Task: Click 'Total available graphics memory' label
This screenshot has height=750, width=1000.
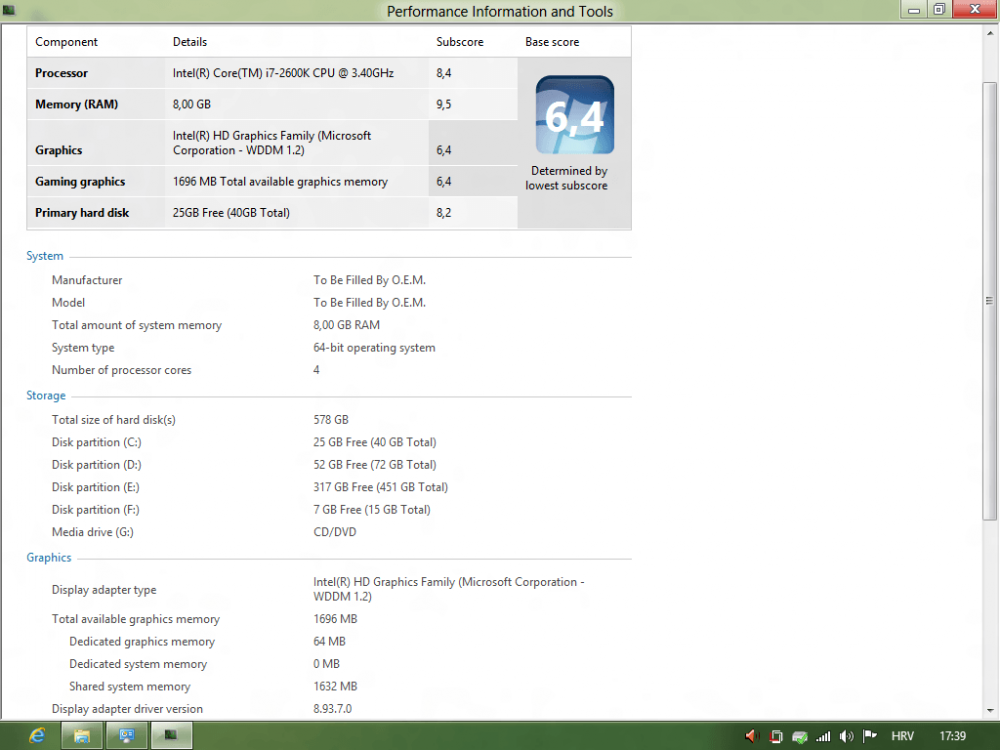Action: pyautogui.click(x=135, y=619)
